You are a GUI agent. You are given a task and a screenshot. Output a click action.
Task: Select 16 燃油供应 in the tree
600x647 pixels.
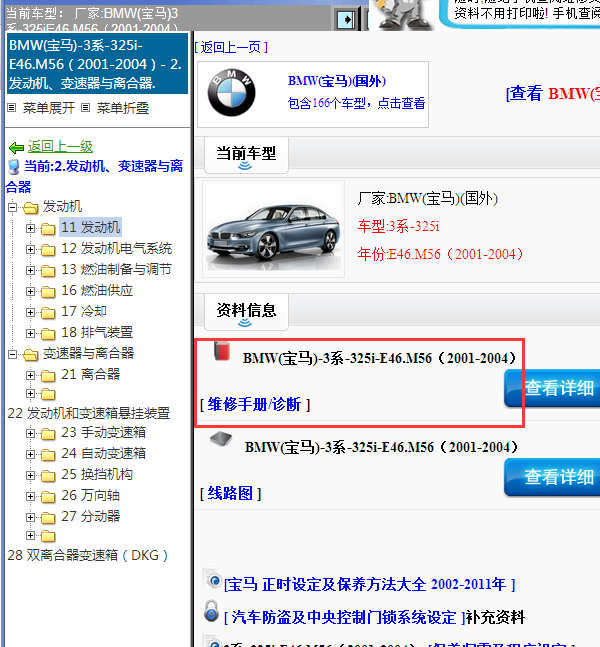click(97, 290)
